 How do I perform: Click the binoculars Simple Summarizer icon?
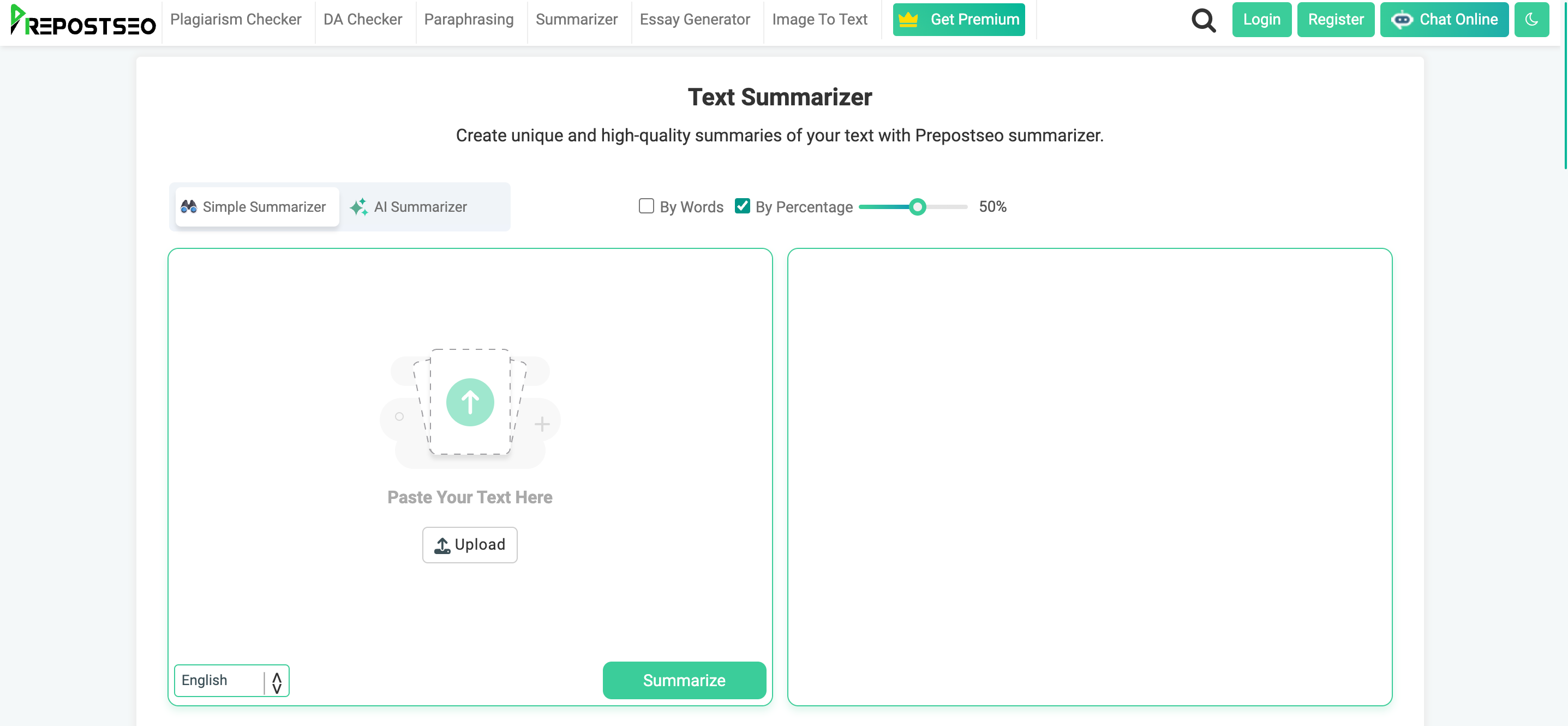(x=189, y=206)
